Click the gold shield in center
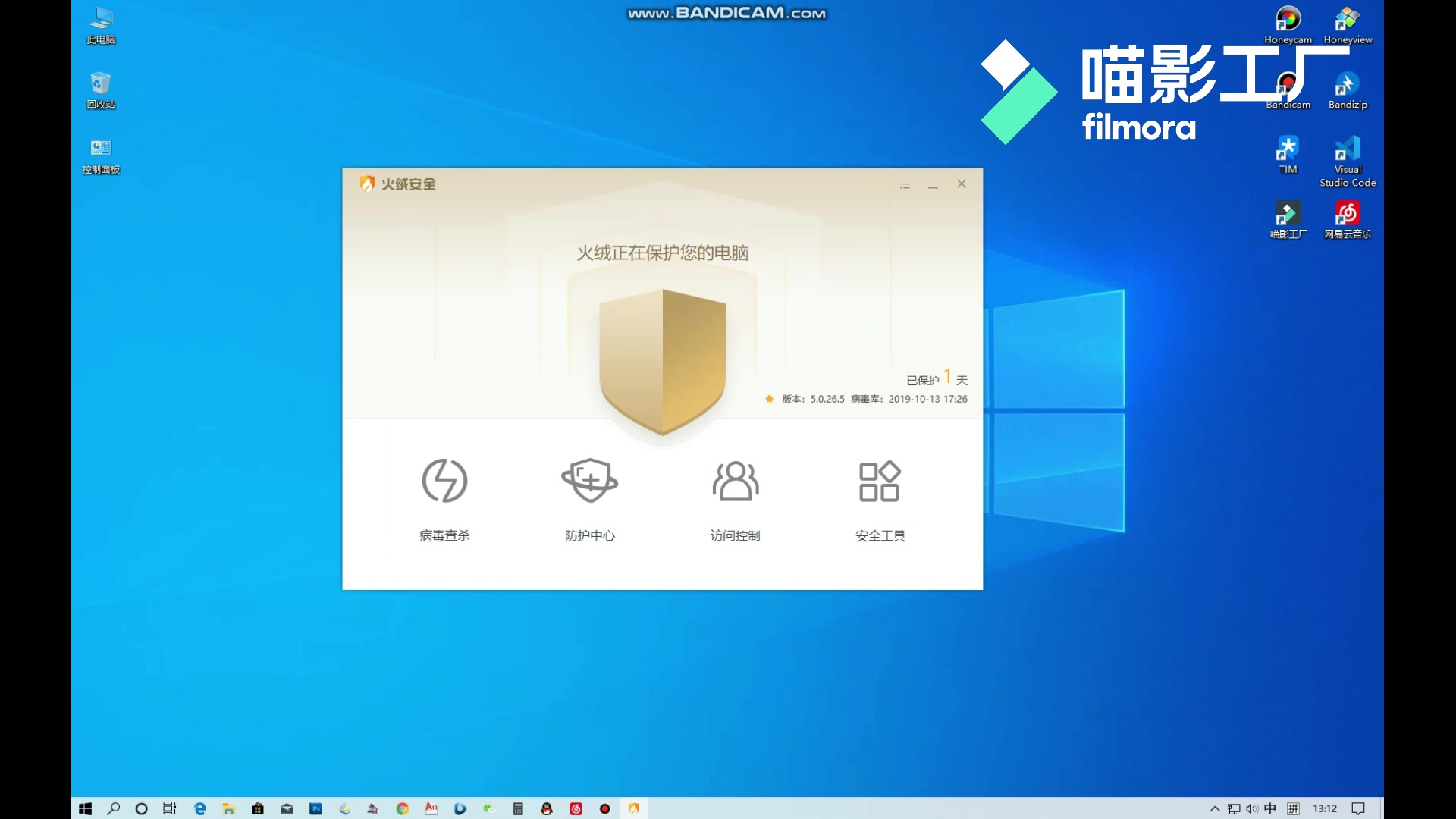Screen dimensions: 1456x819 (662, 360)
